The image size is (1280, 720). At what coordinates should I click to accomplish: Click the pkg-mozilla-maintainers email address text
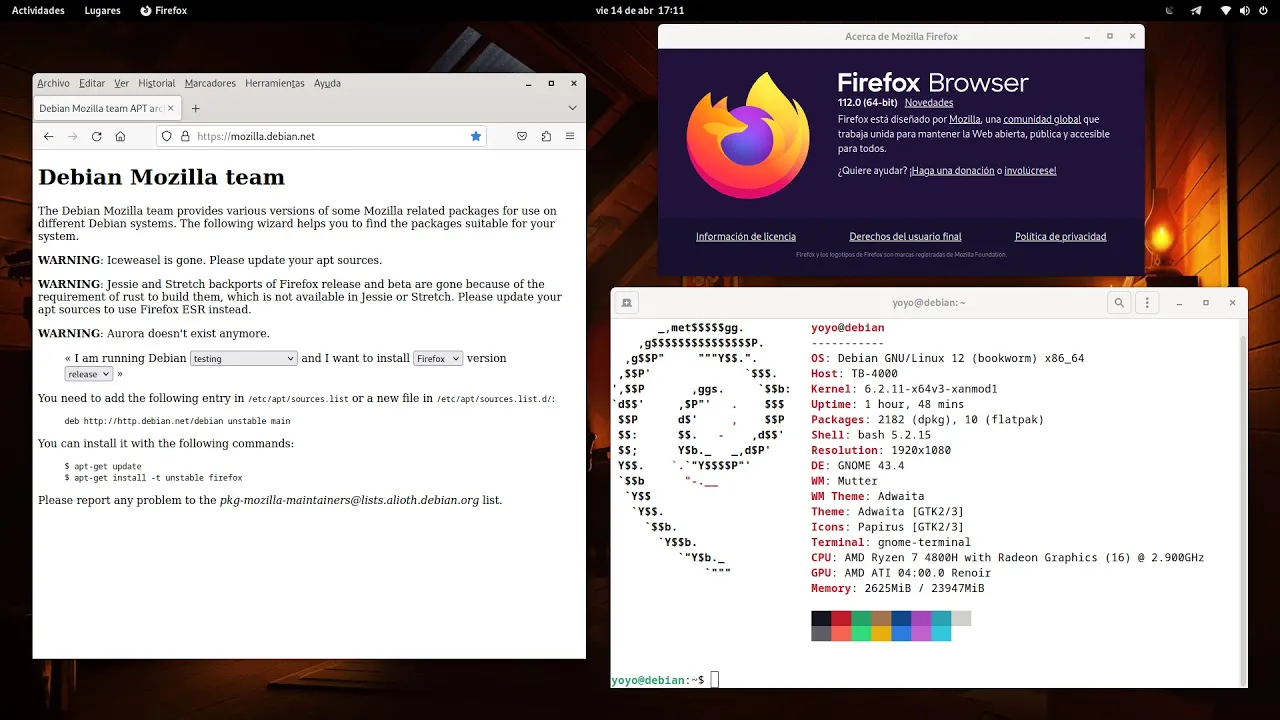(x=349, y=500)
